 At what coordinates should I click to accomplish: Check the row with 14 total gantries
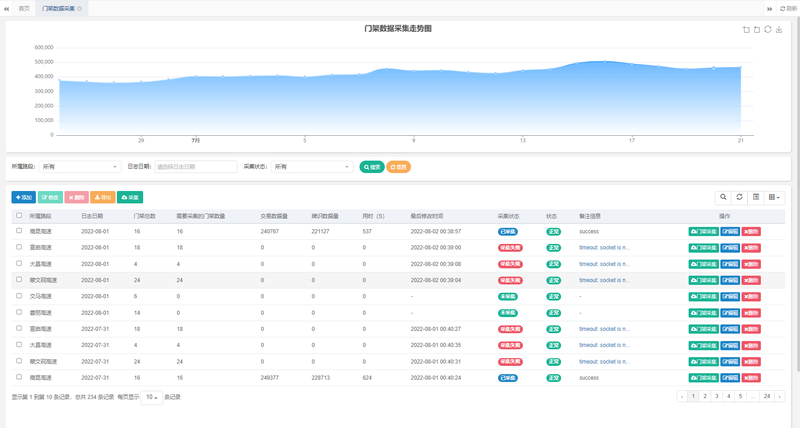19,312
